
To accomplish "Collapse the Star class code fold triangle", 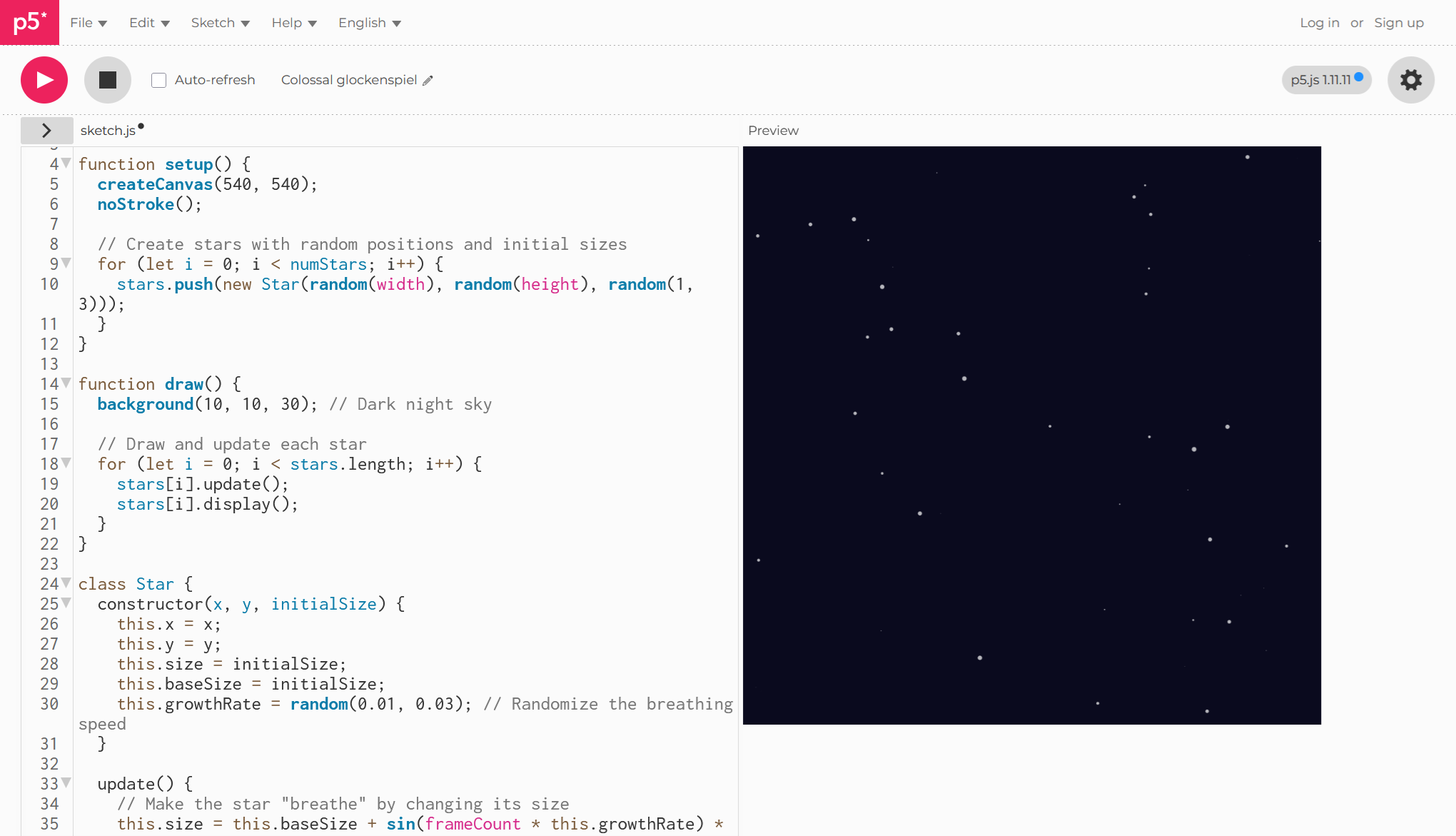I will [x=65, y=583].
